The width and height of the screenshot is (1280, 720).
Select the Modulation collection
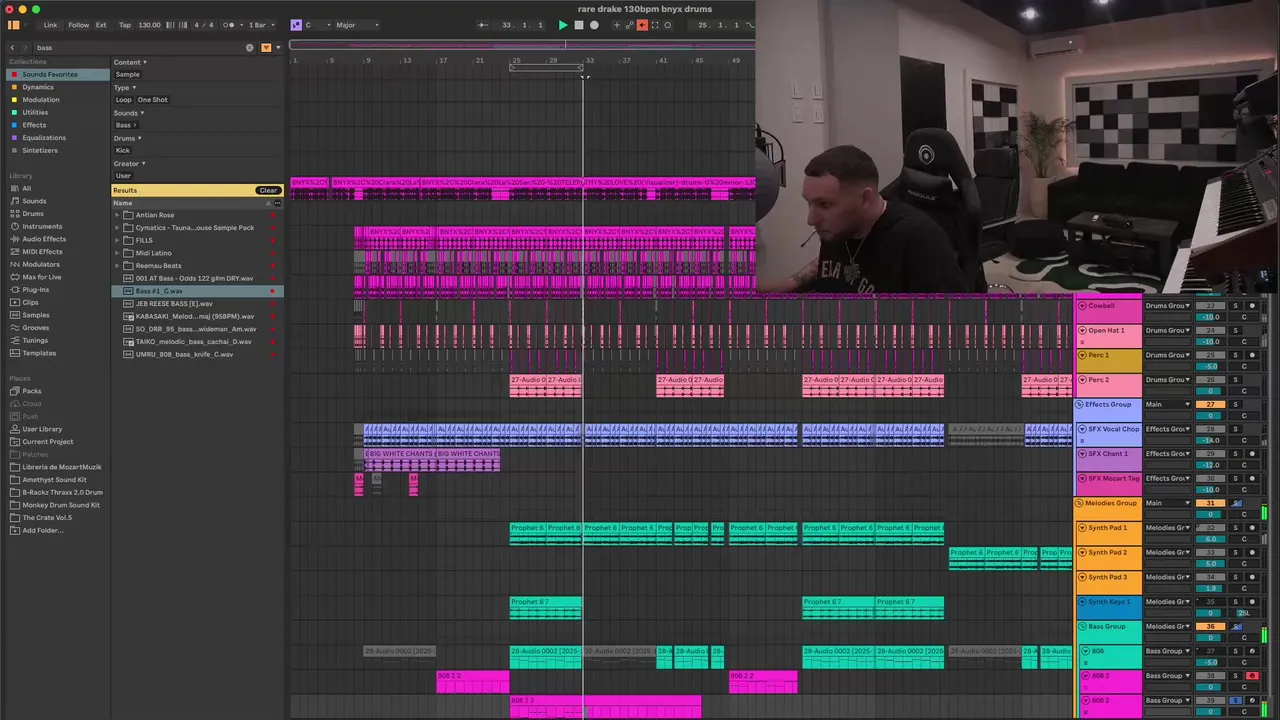(x=41, y=100)
